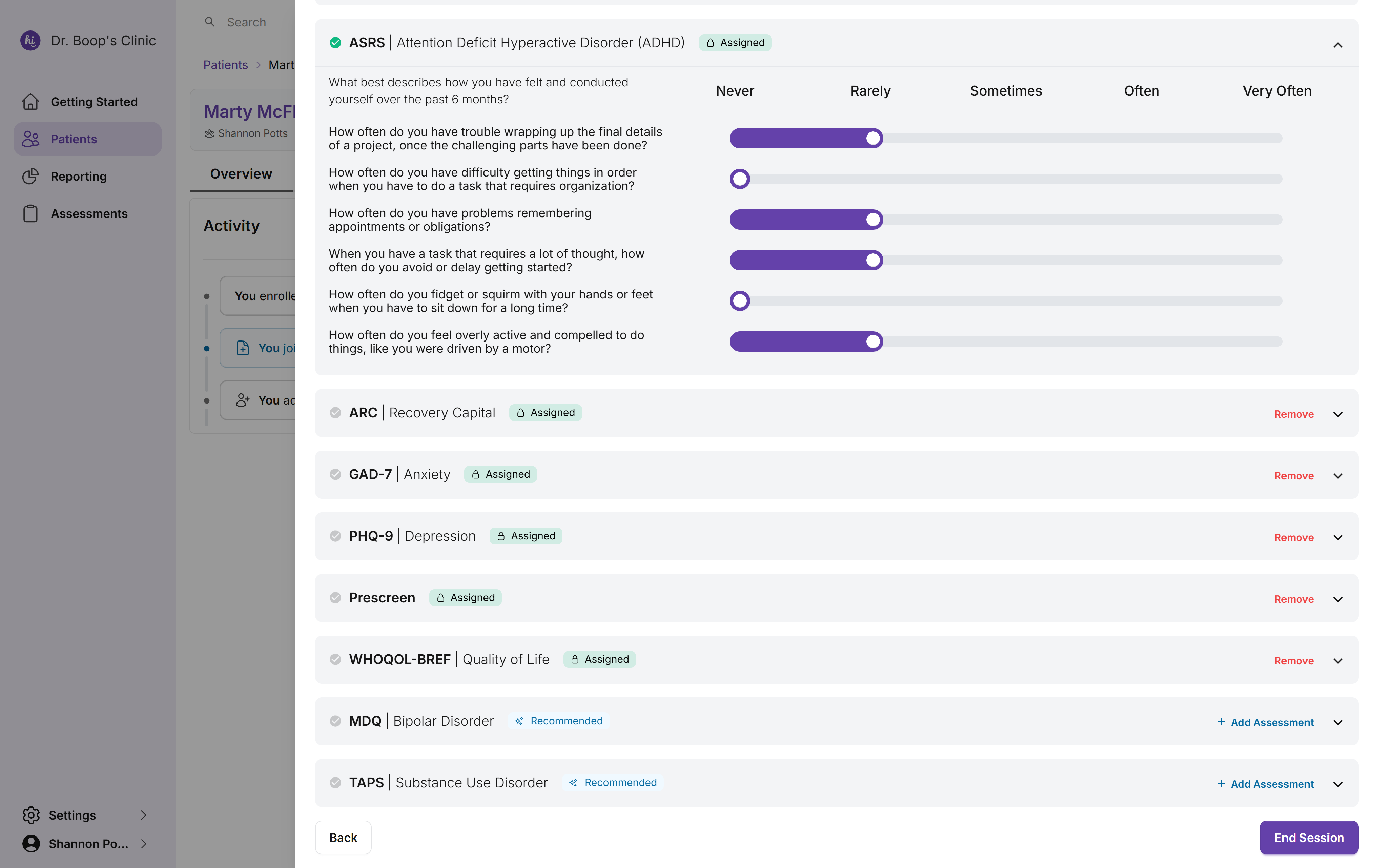
Task: Click the Assessments clipboard icon
Action: [30, 213]
